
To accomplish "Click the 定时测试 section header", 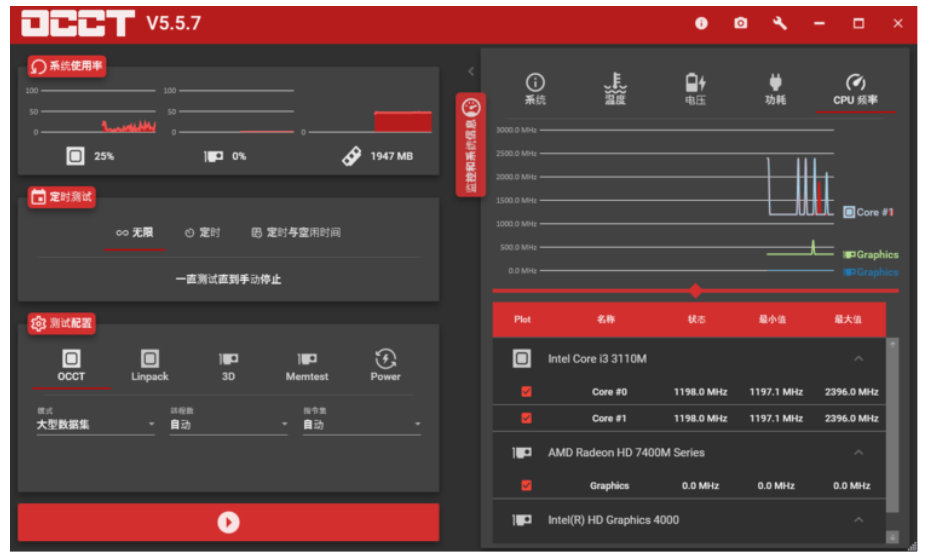I will pyautogui.click(x=61, y=197).
